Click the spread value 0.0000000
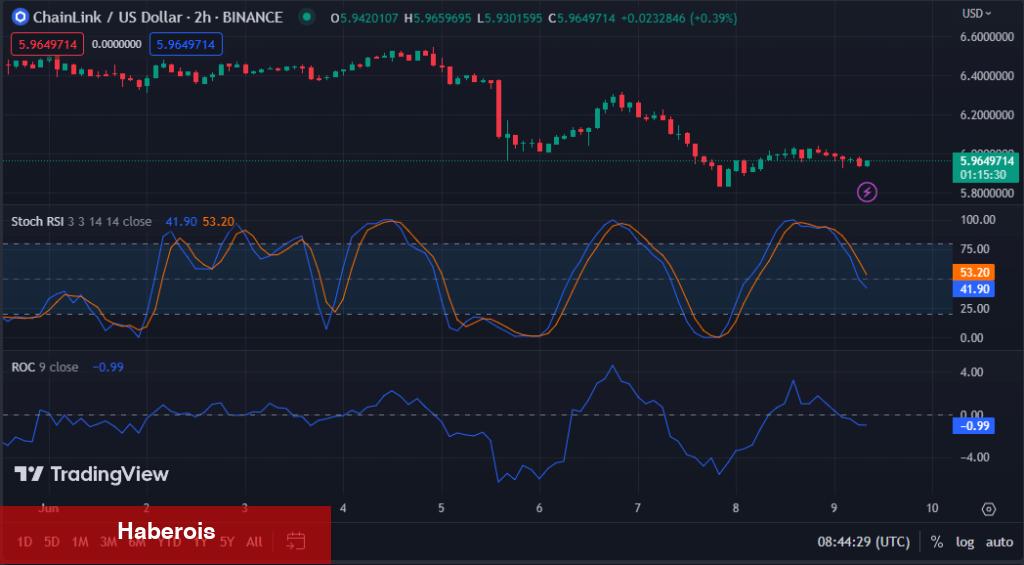 pos(116,44)
